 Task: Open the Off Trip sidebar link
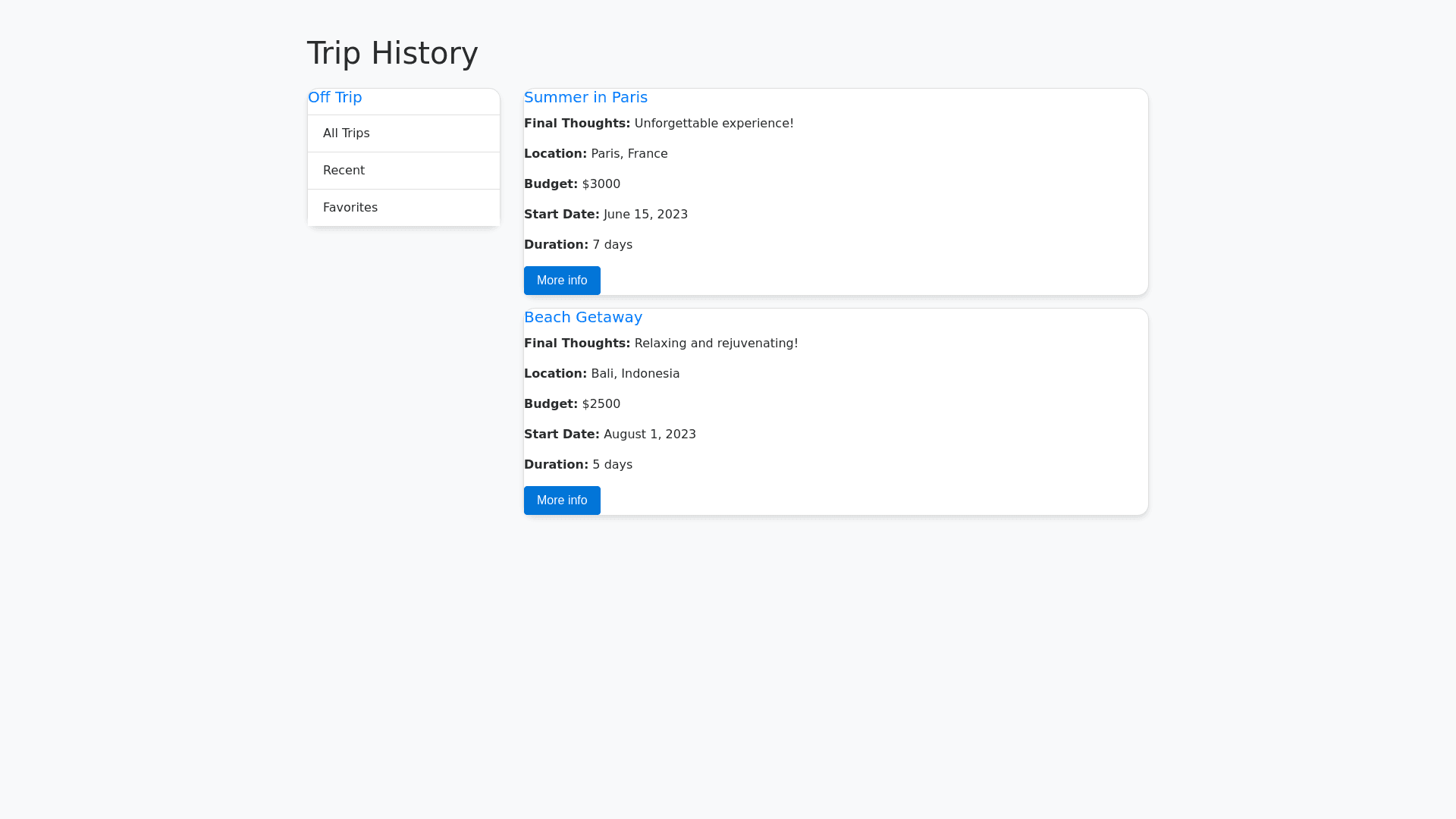pyautogui.click(x=334, y=97)
